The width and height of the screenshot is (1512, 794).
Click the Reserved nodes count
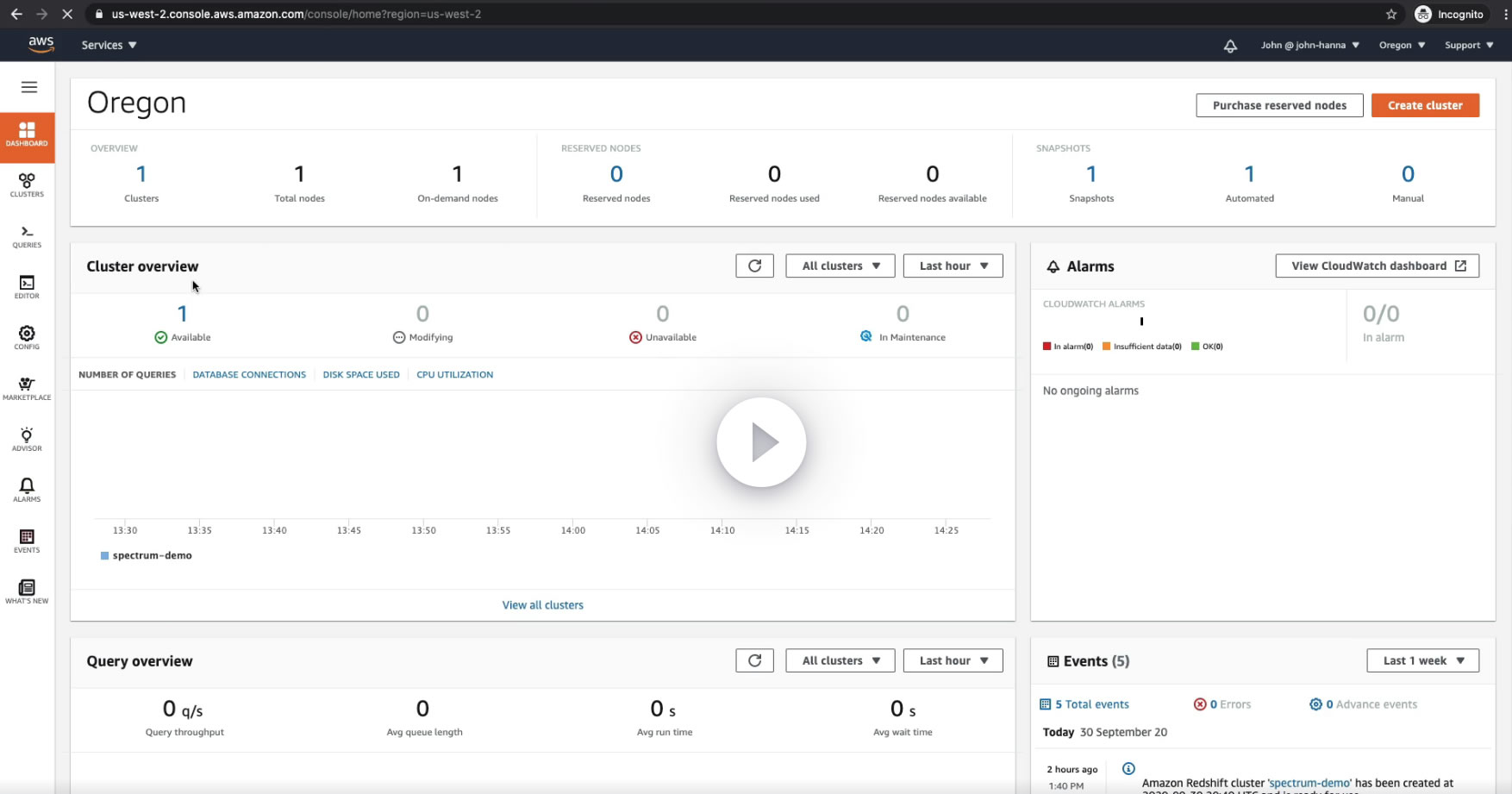[616, 174]
